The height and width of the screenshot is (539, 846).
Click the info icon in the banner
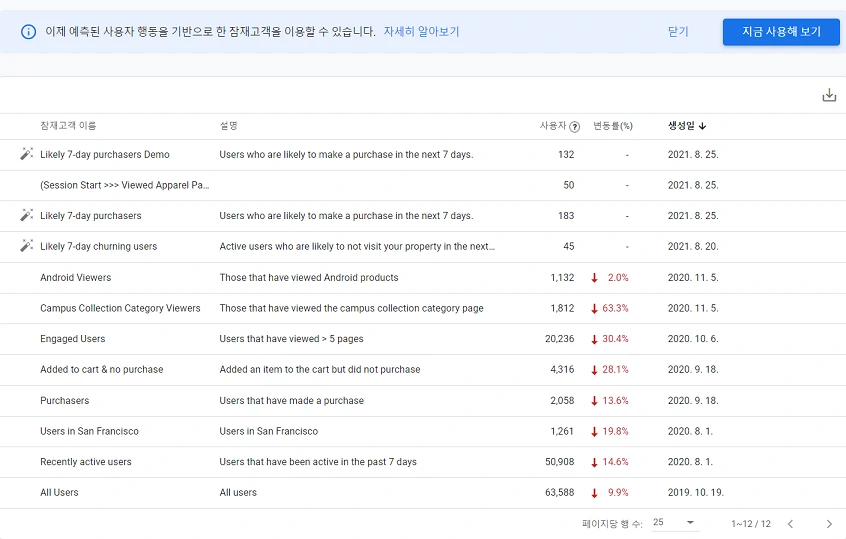[28, 32]
